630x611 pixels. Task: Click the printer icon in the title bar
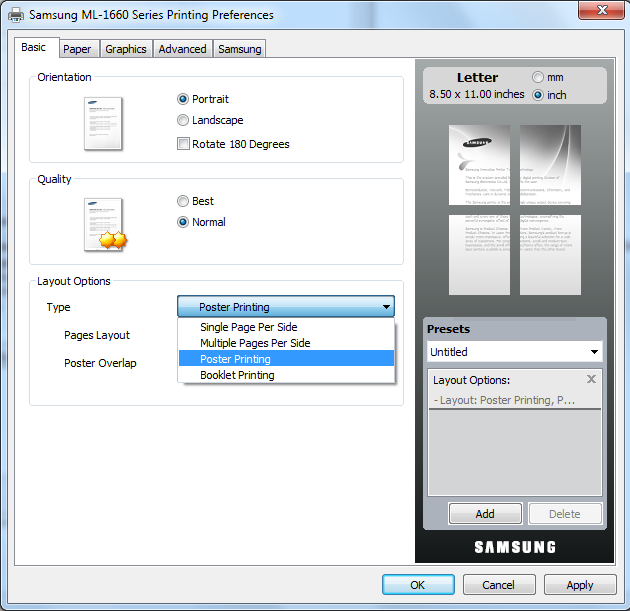pos(16,15)
